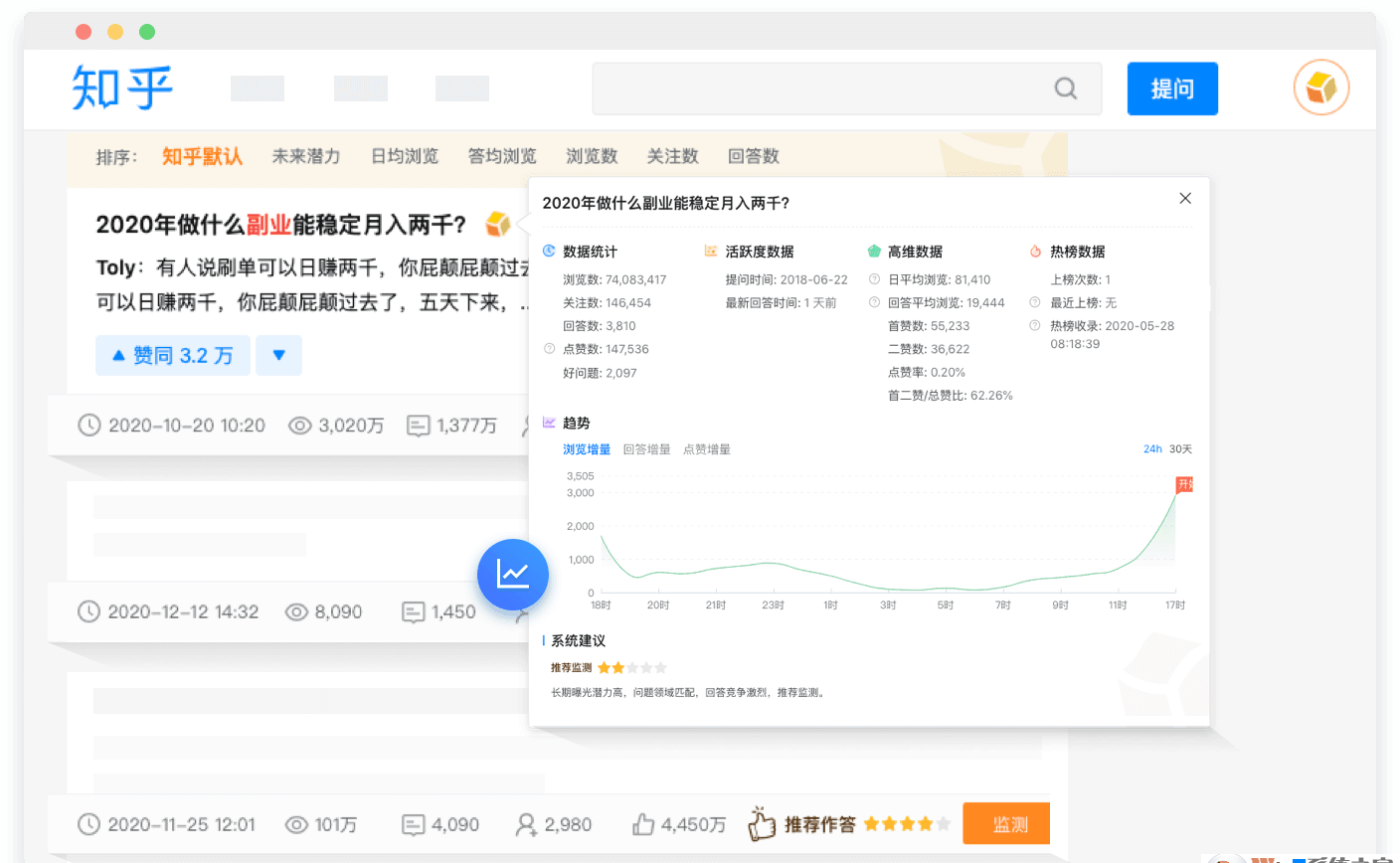The height and width of the screenshot is (863, 1400).
Task: Click the comment icon beside 1,450
Action: [414, 611]
